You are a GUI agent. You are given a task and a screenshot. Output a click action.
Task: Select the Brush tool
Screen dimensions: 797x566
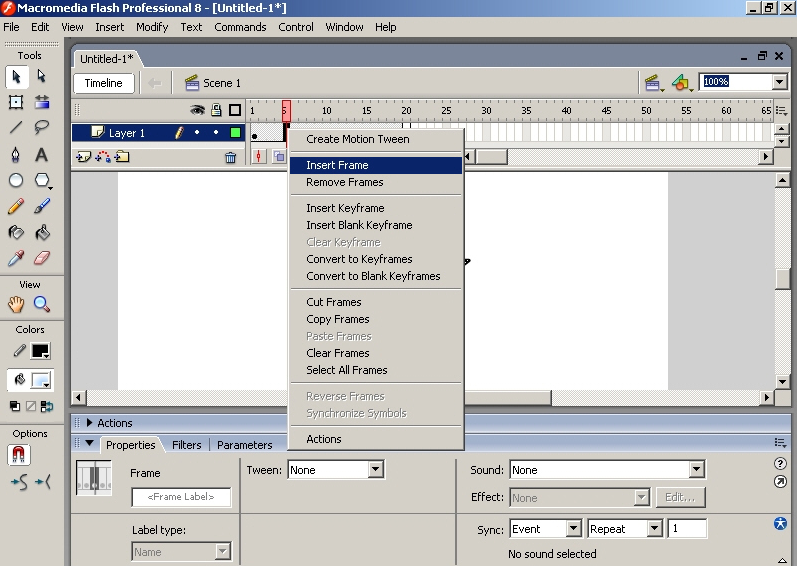click(x=42, y=206)
